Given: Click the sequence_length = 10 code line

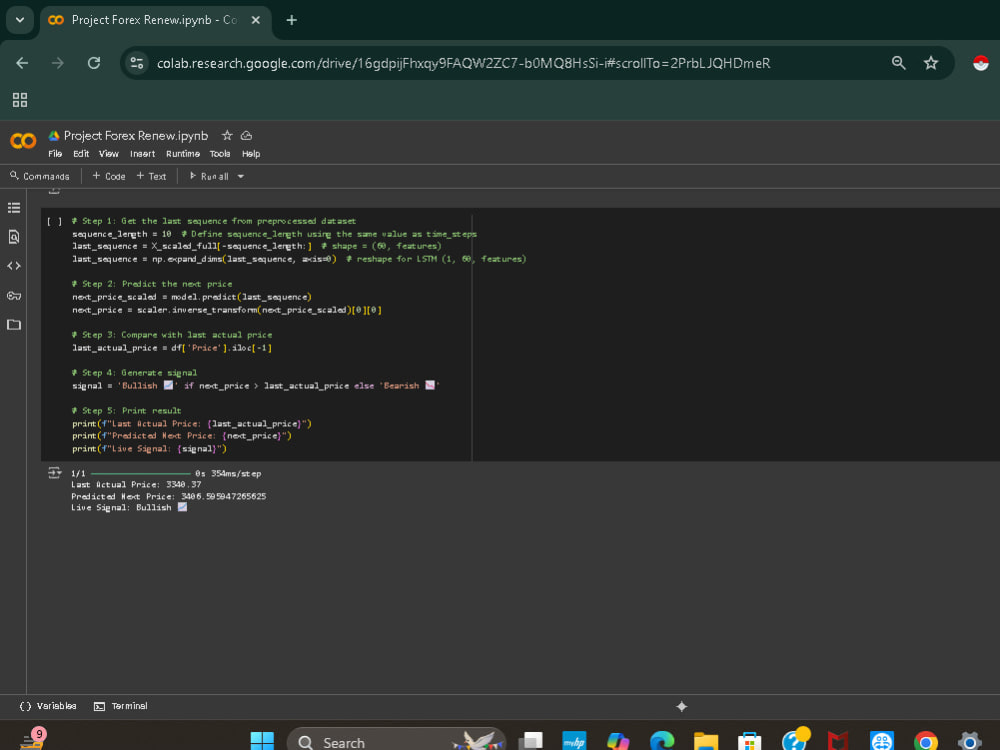Looking at the screenshot, I should click(274, 234).
